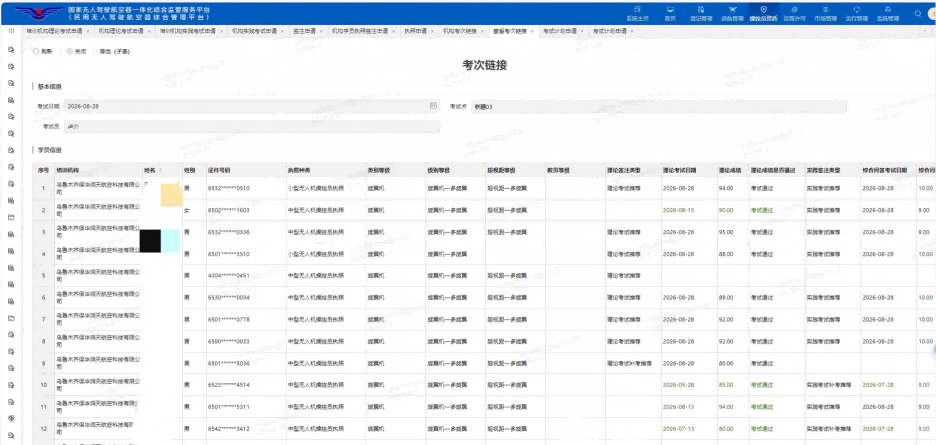Click the 考试日期 field showing 2026-08-28
936x445 pixels.
[252, 106]
